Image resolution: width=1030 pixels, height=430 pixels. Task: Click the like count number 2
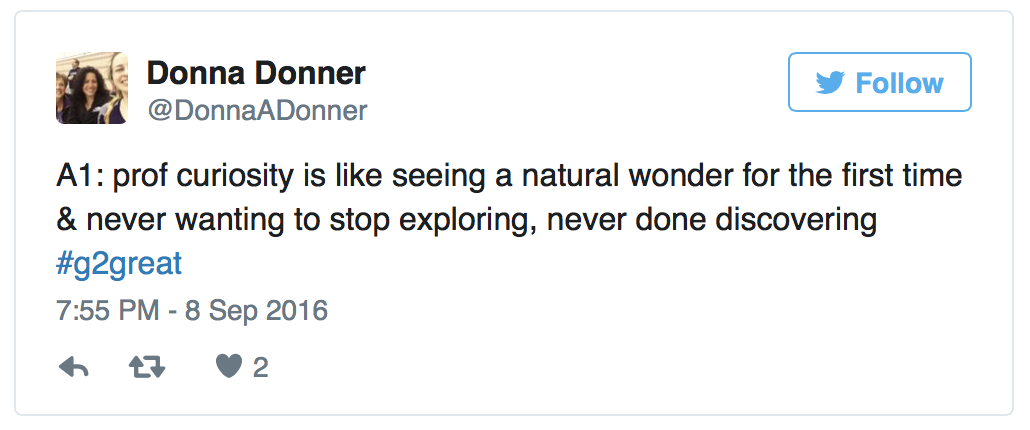pyautogui.click(x=261, y=368)
